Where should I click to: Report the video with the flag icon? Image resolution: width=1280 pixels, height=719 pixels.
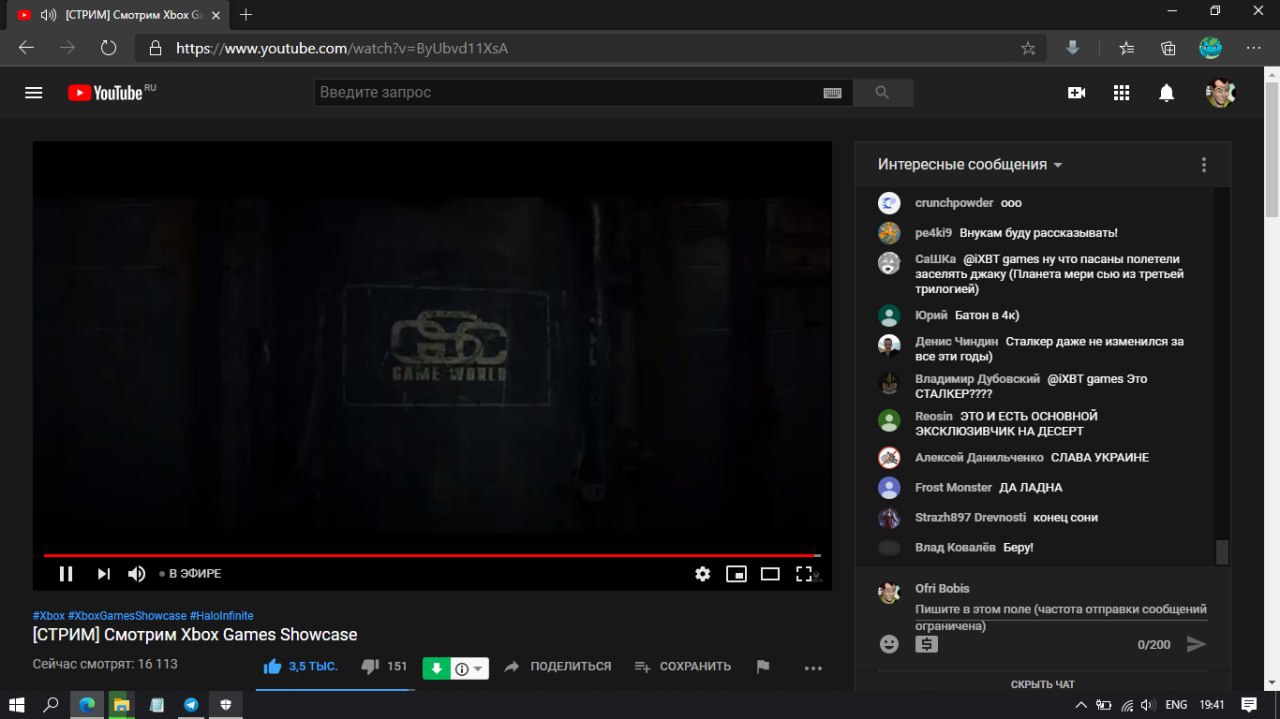coord(763,667)
